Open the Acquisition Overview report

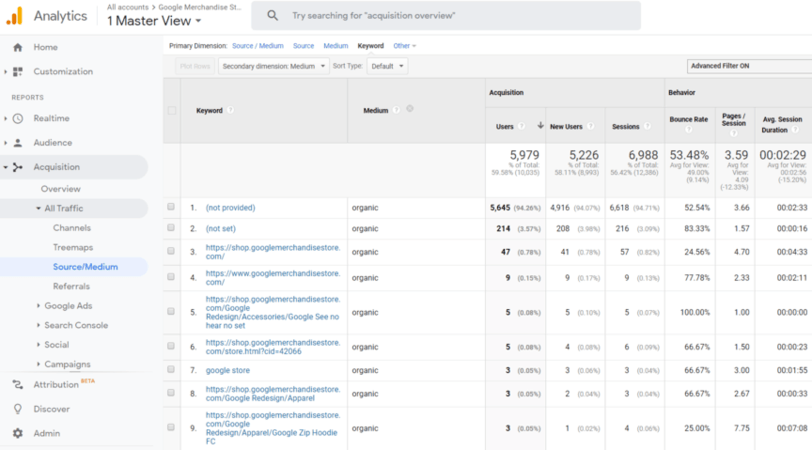point(61,189)
